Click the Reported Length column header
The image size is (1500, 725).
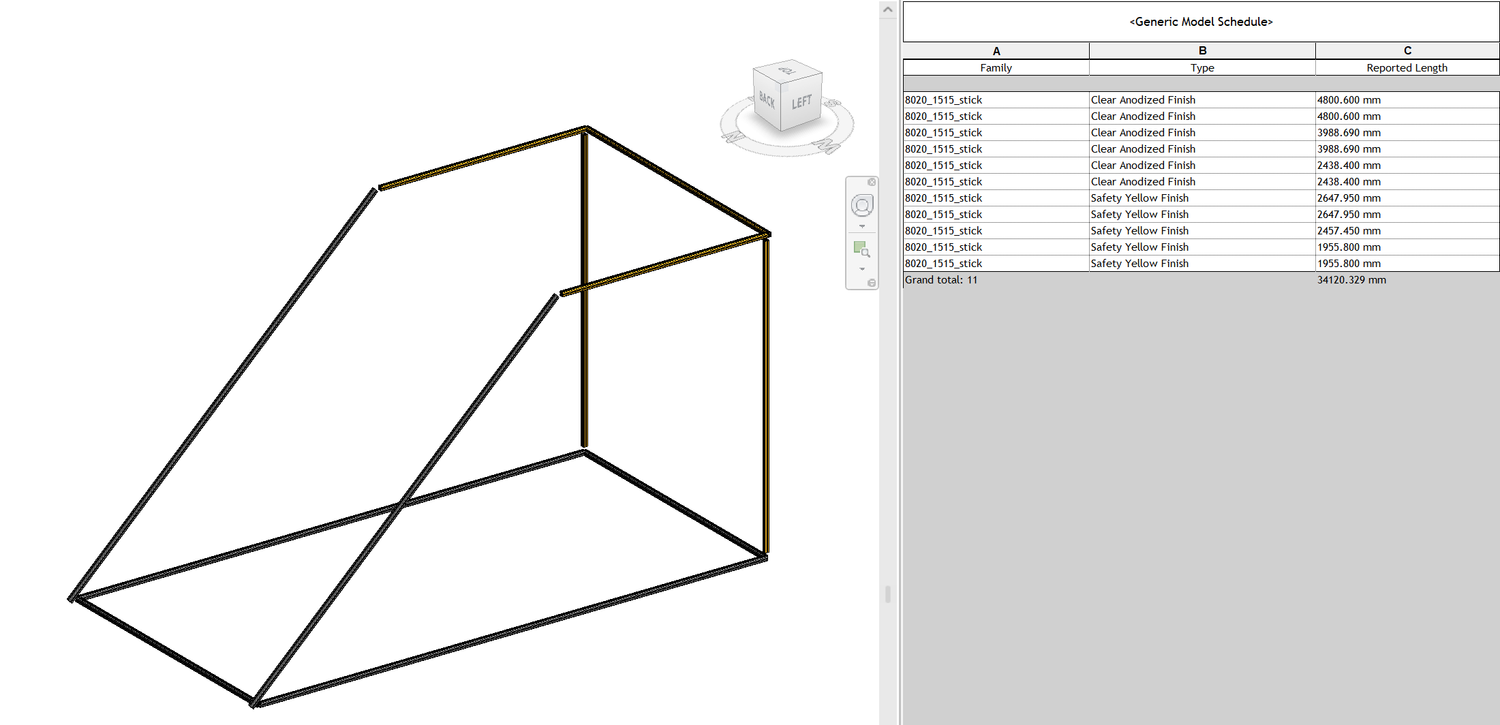pyautogui.click(x=1406, y=67)
